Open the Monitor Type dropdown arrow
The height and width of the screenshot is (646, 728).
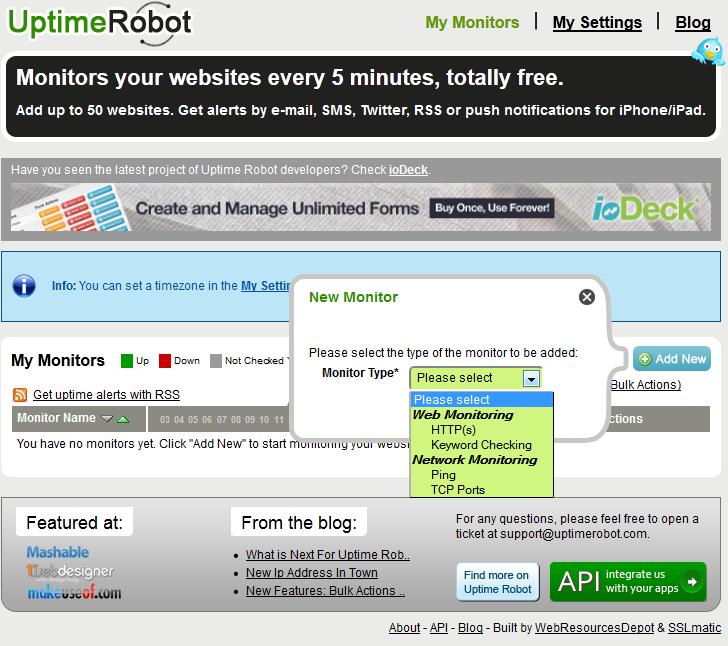(531, 378)
